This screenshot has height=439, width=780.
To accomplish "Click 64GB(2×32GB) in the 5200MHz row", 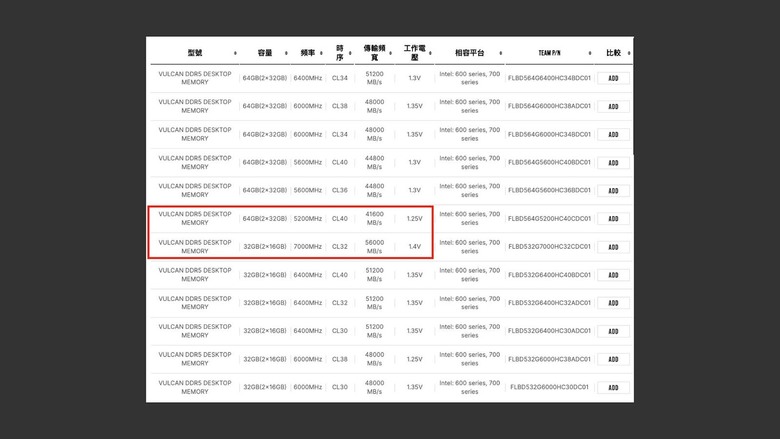I will (x=265, y=218).
